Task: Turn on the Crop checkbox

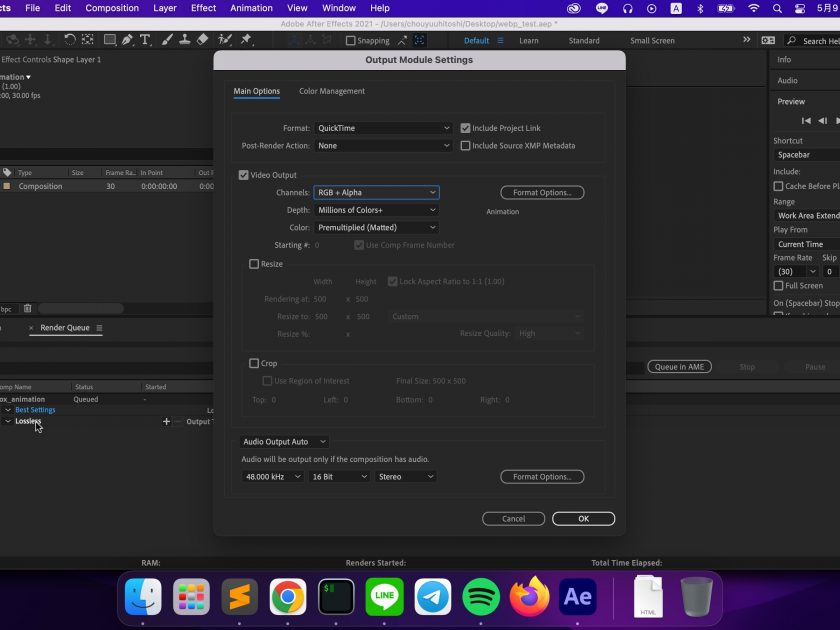Action: coord(254,363)
